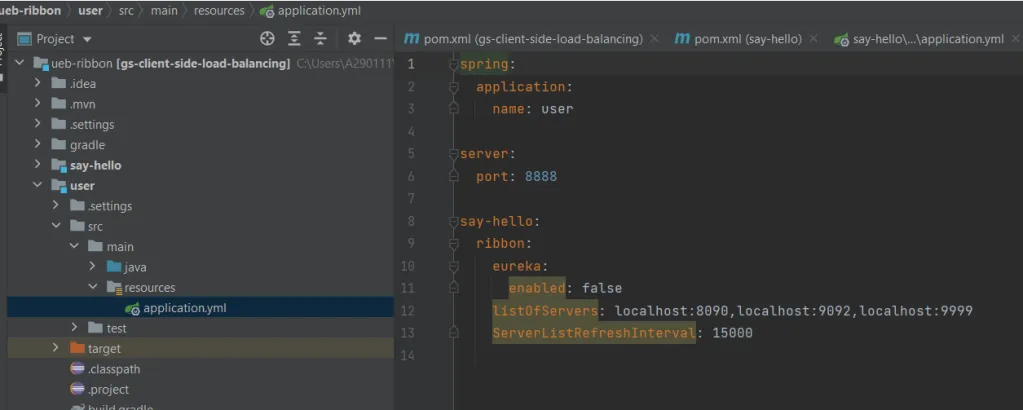Hide the Project tool window with minus icon

(x=381, y=39)
